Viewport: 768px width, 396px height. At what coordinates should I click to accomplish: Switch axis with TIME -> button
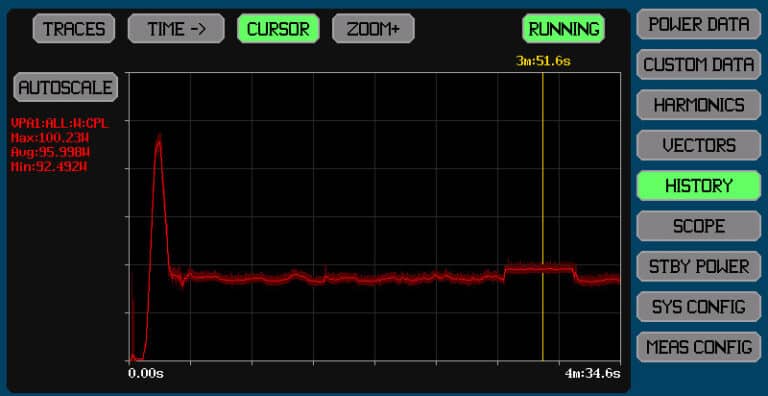point(176,28)
